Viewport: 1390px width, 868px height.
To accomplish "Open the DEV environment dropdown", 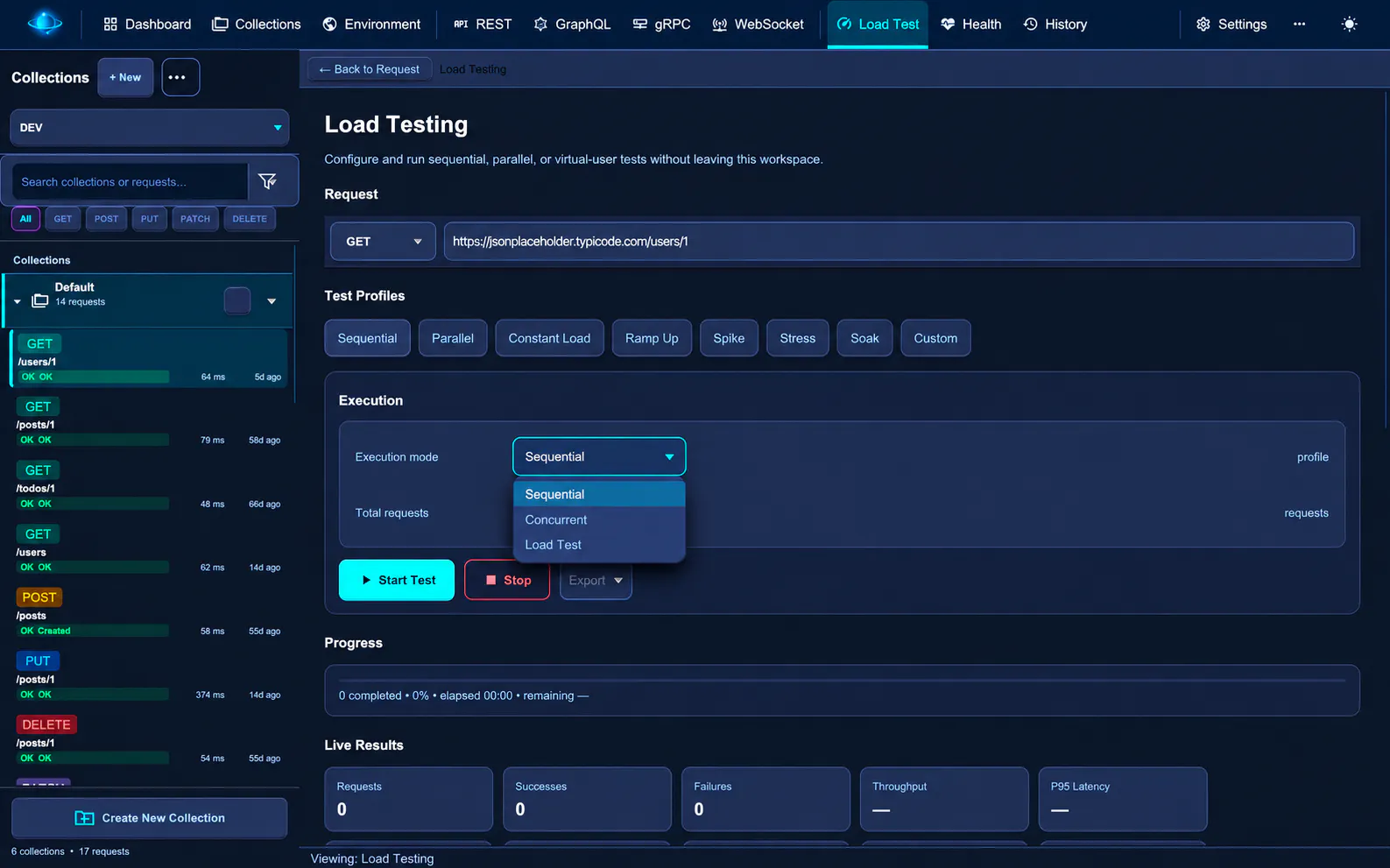I will (x=150, y=127).
